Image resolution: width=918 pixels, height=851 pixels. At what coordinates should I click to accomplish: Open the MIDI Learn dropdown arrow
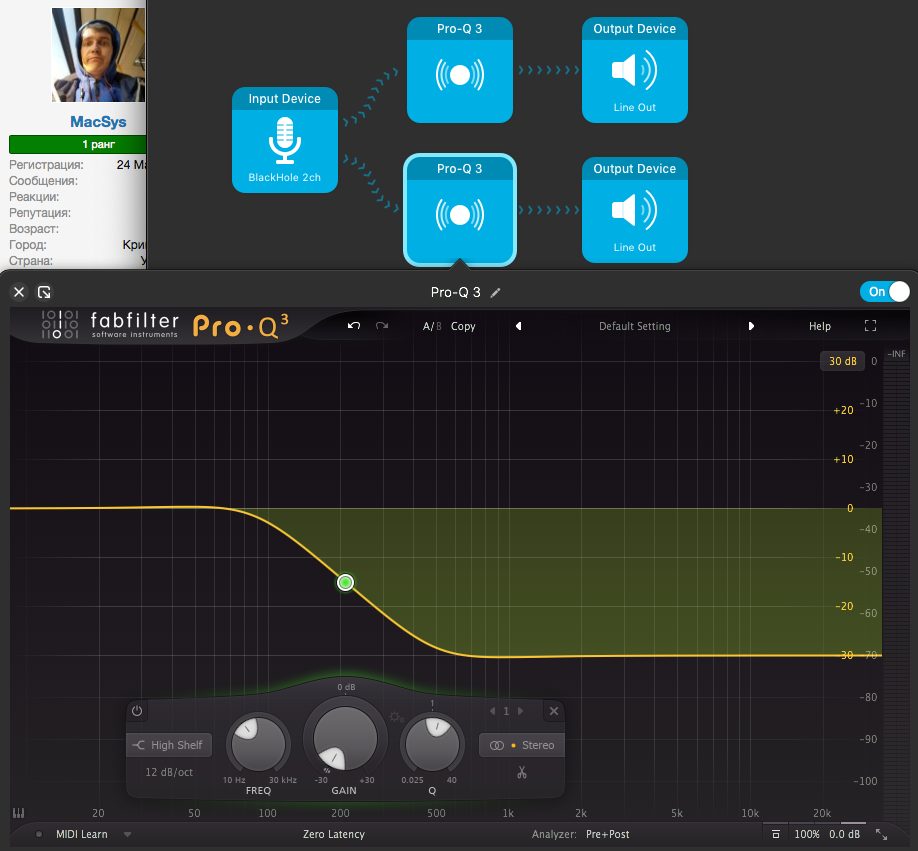coord(128,835)
